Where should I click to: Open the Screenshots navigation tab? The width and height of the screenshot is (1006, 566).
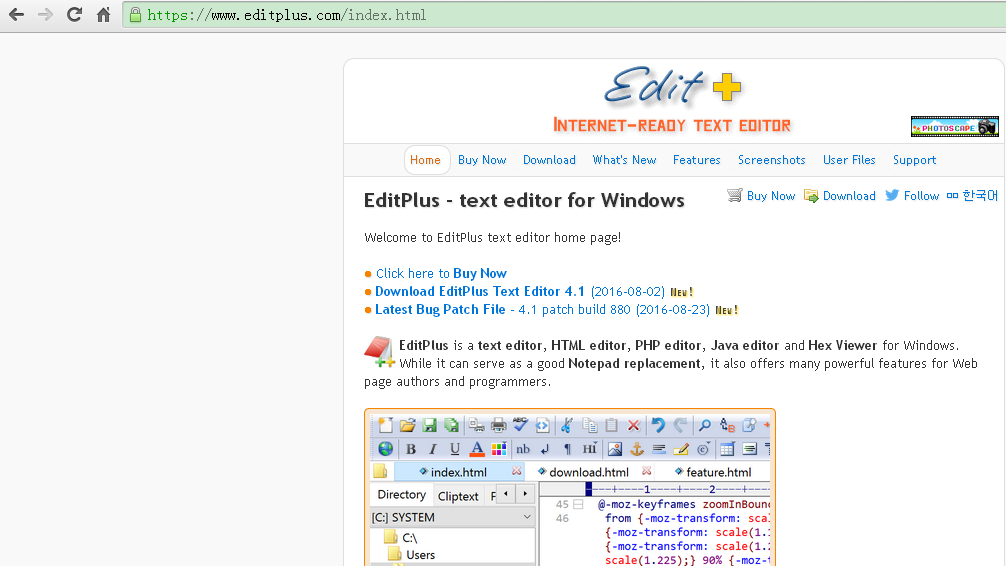(772, 160)
